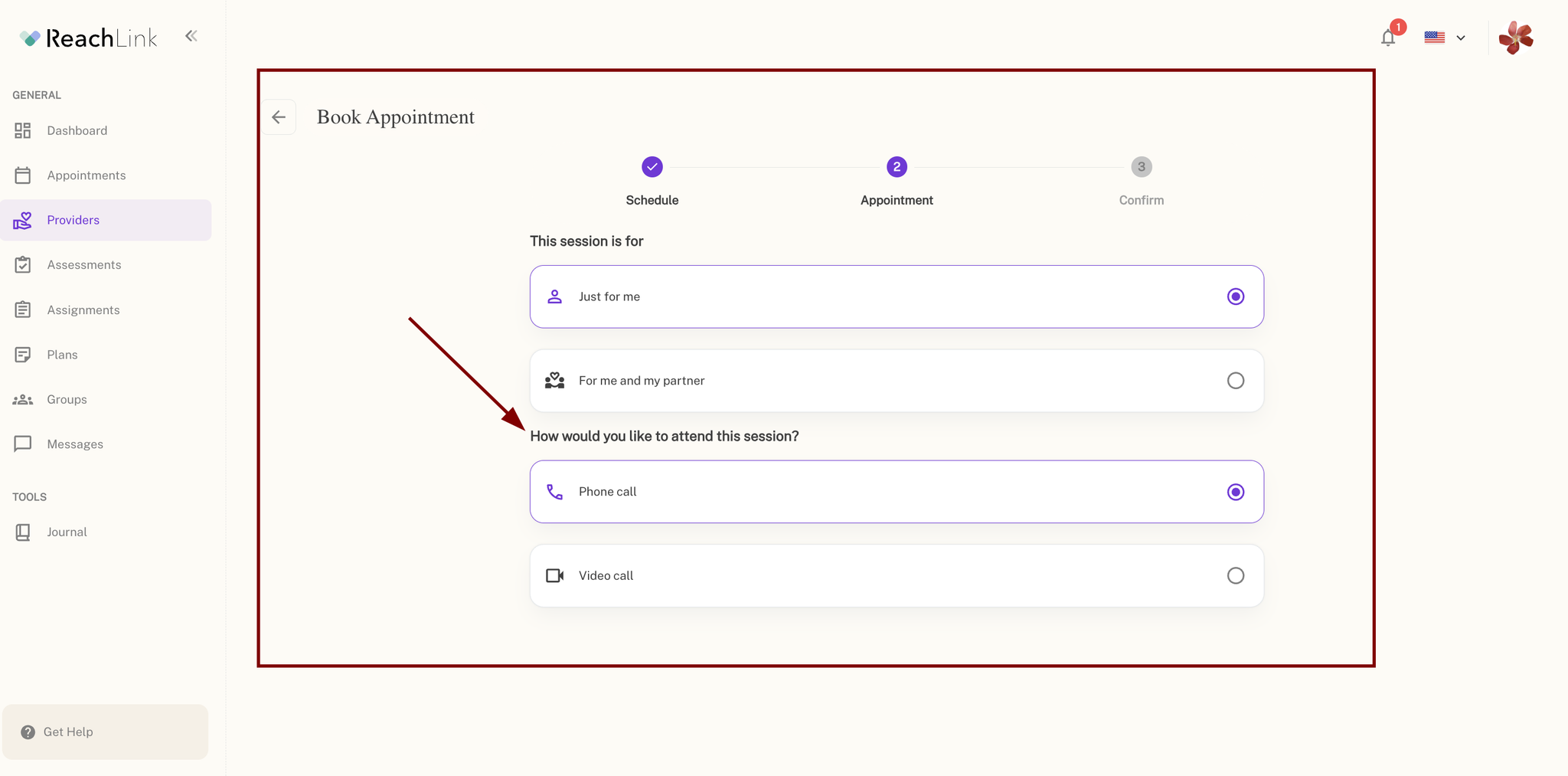Click the Appointment step number 2

click(897, 167)
